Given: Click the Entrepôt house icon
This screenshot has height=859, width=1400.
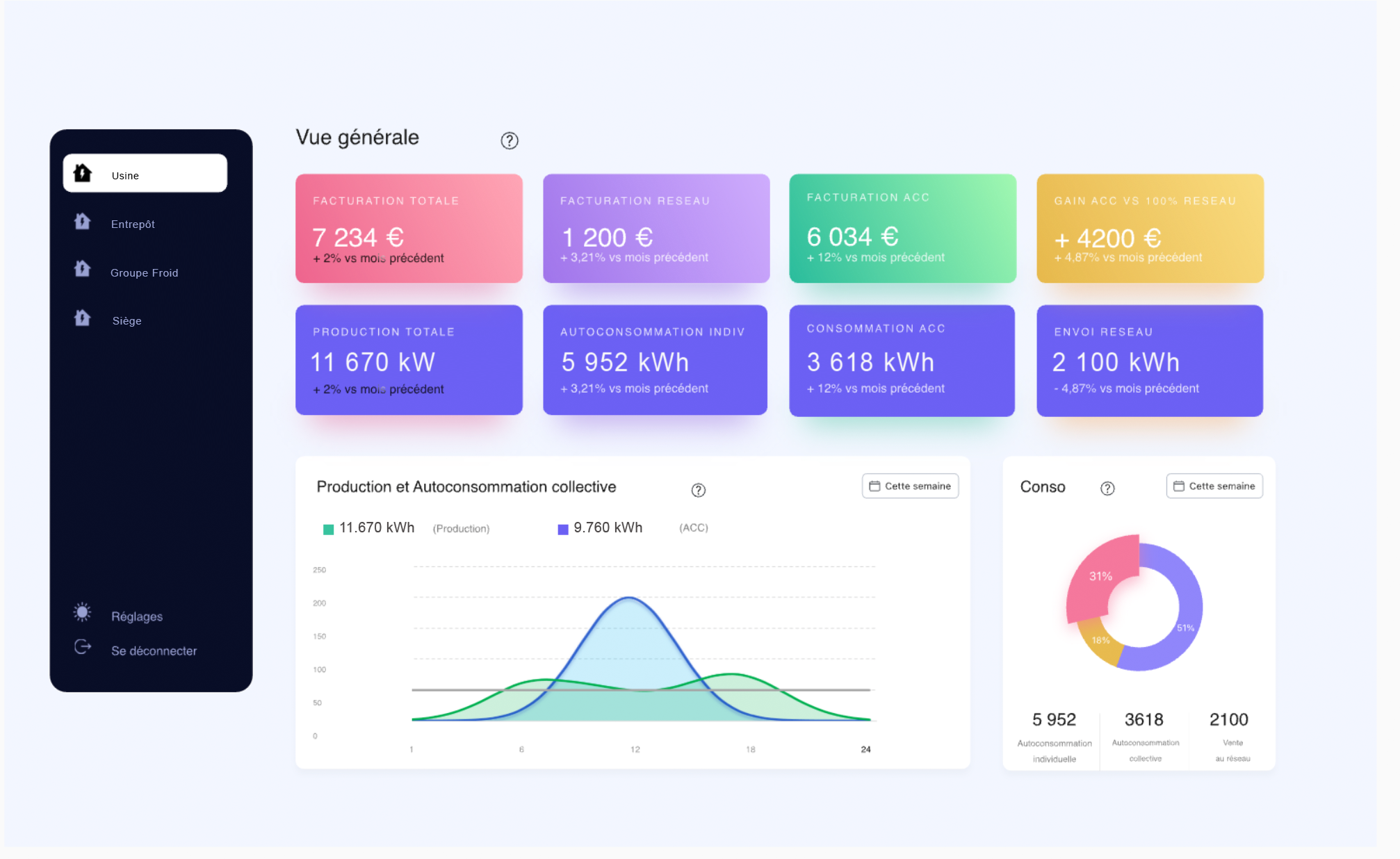Looking at the screenshot, I should click(x=83, y=222).
